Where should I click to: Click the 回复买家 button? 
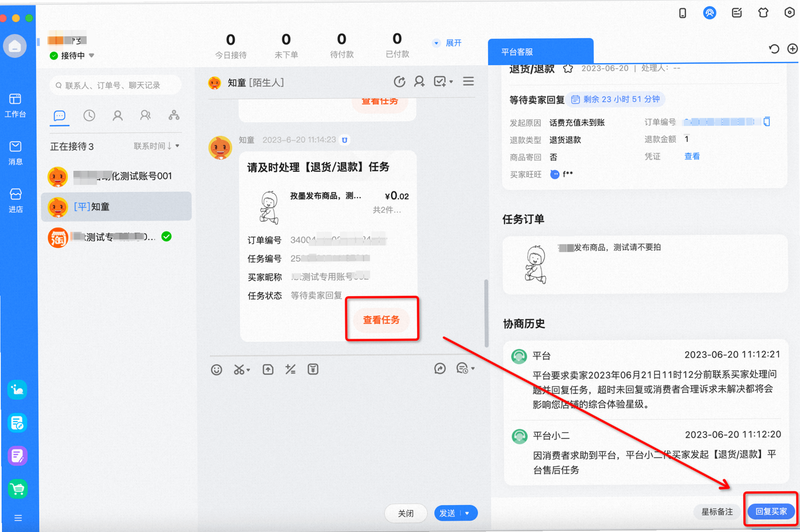pyautogui.click(x=771, y=511)
